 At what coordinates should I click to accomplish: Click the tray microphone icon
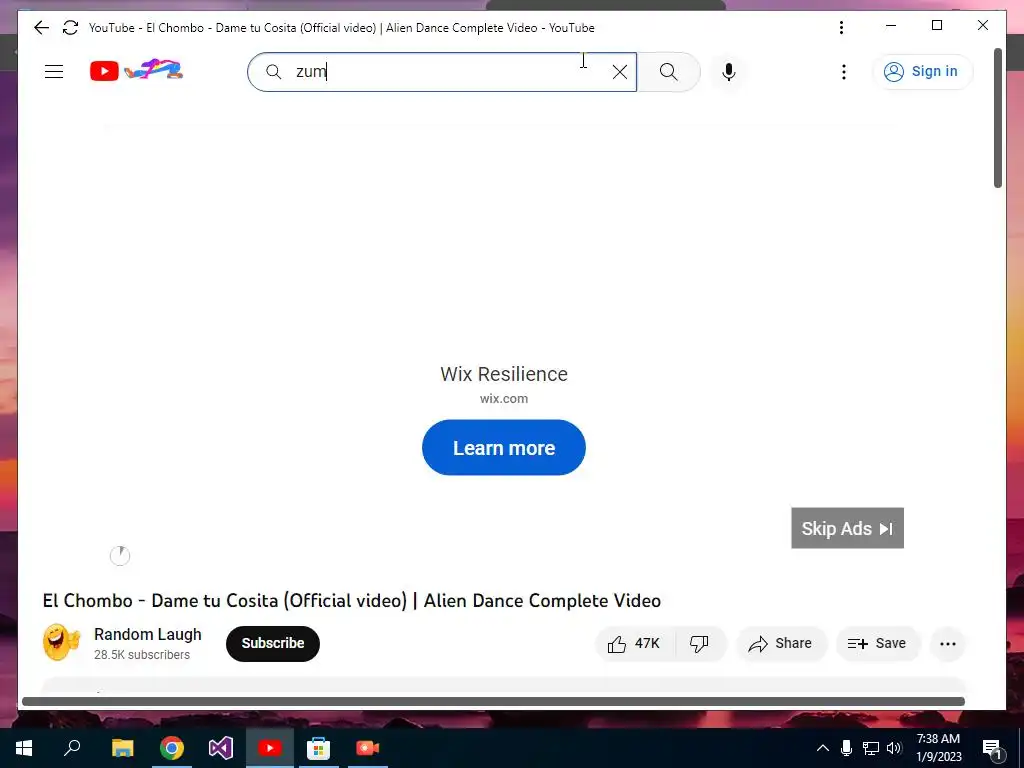pos(846,748)
